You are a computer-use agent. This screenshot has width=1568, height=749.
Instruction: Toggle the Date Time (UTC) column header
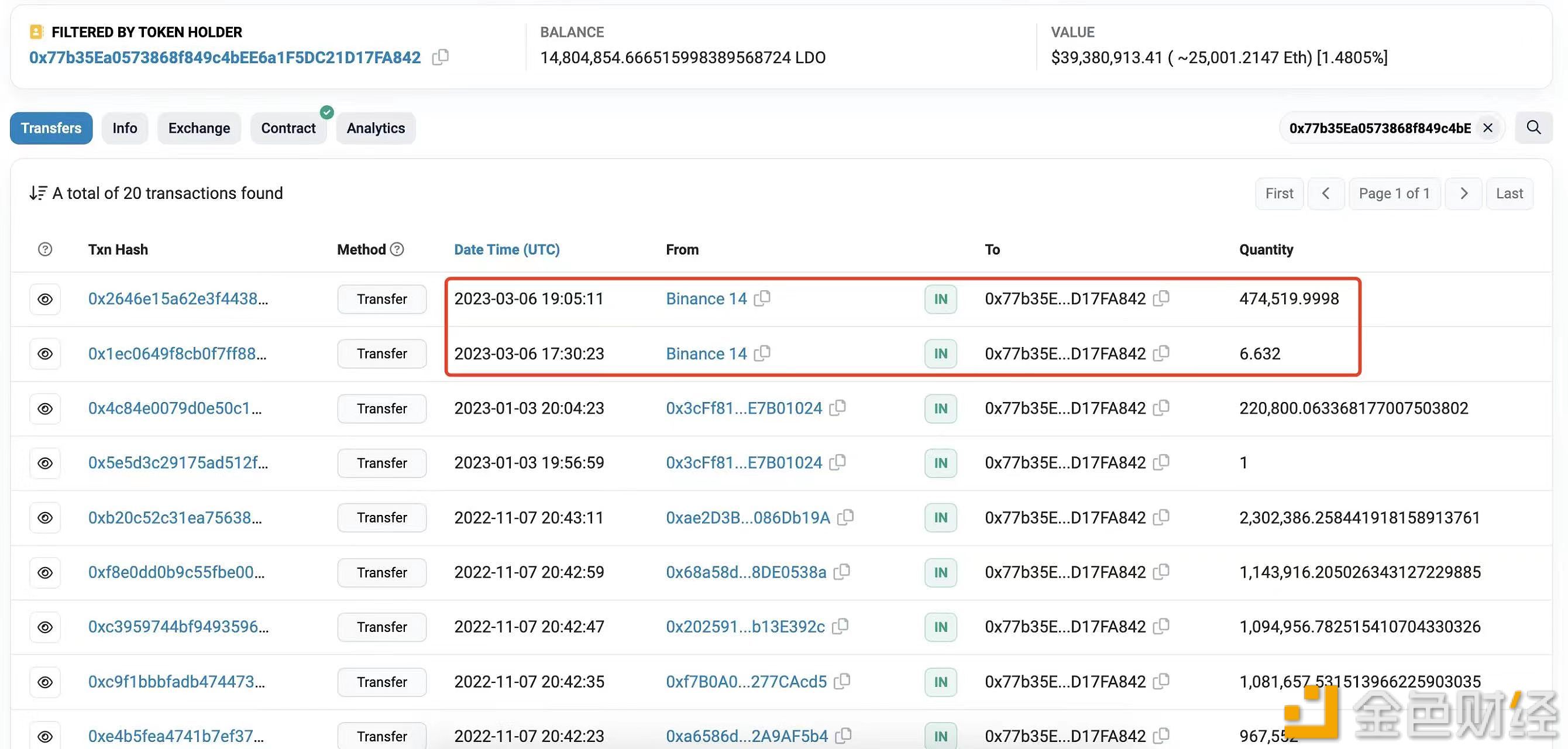pyautogui.click(x=507, y=249)
